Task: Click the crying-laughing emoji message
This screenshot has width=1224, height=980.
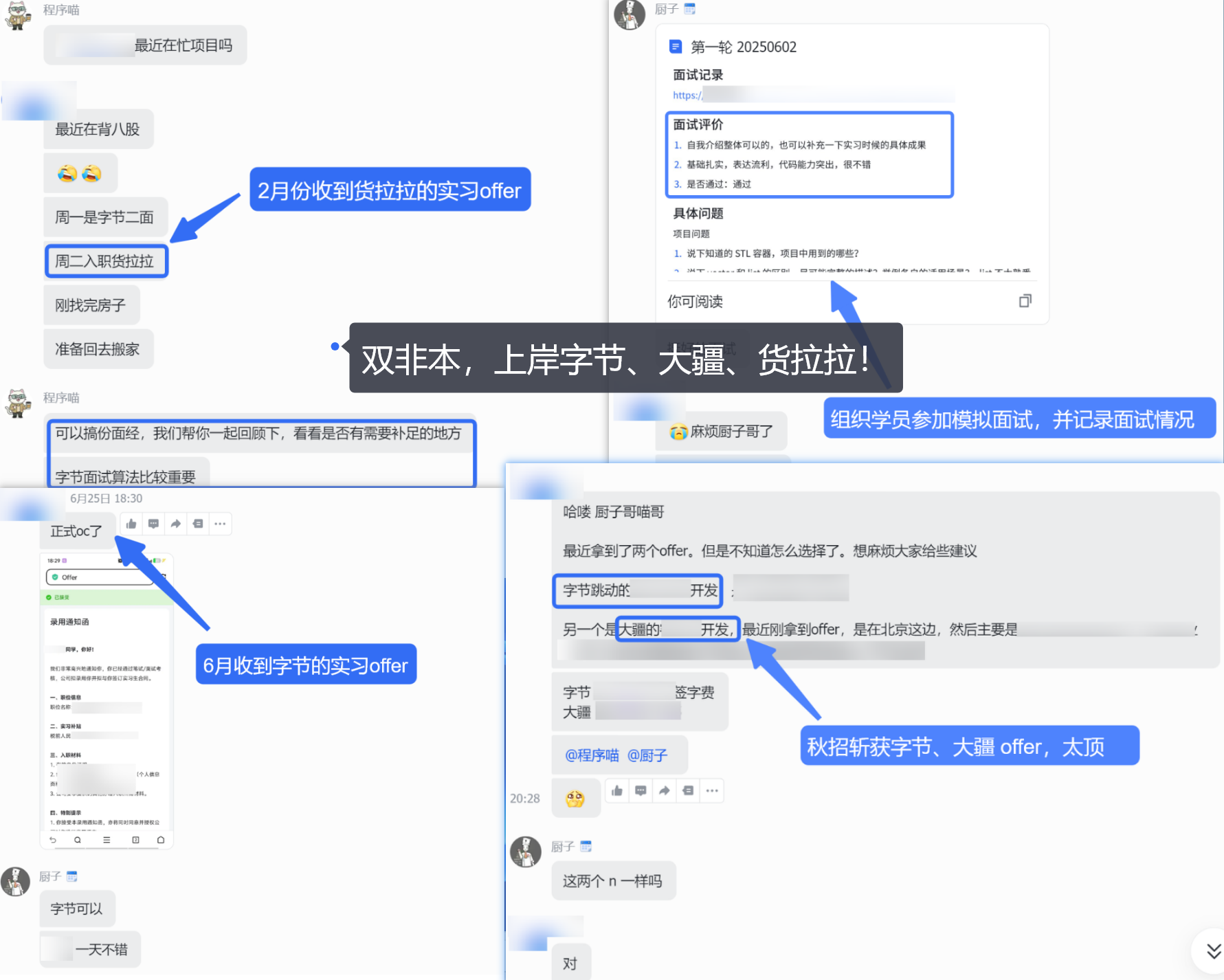Action: [80, 173]
